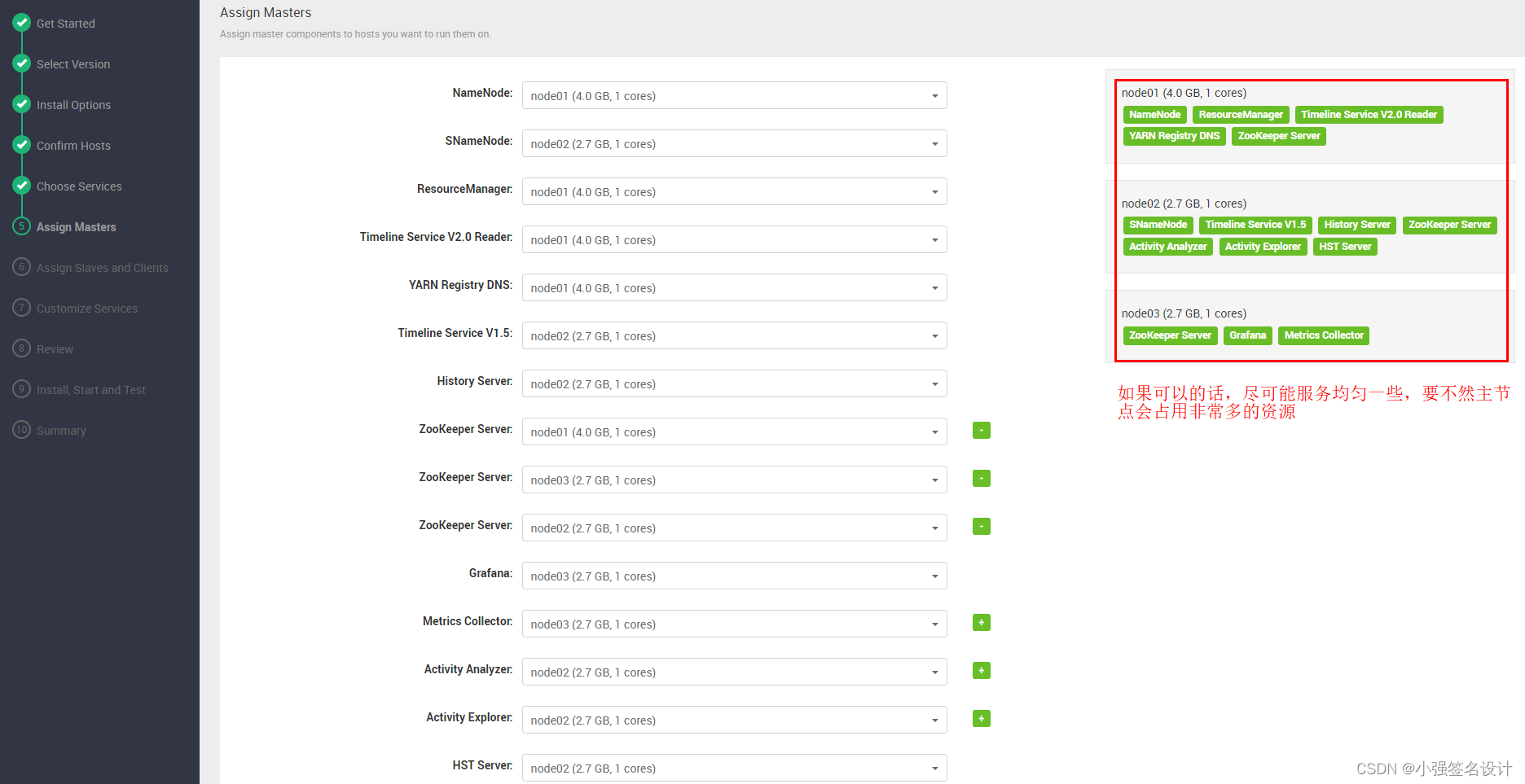Go to the Select Version wizard step

[x=73, y=64]
